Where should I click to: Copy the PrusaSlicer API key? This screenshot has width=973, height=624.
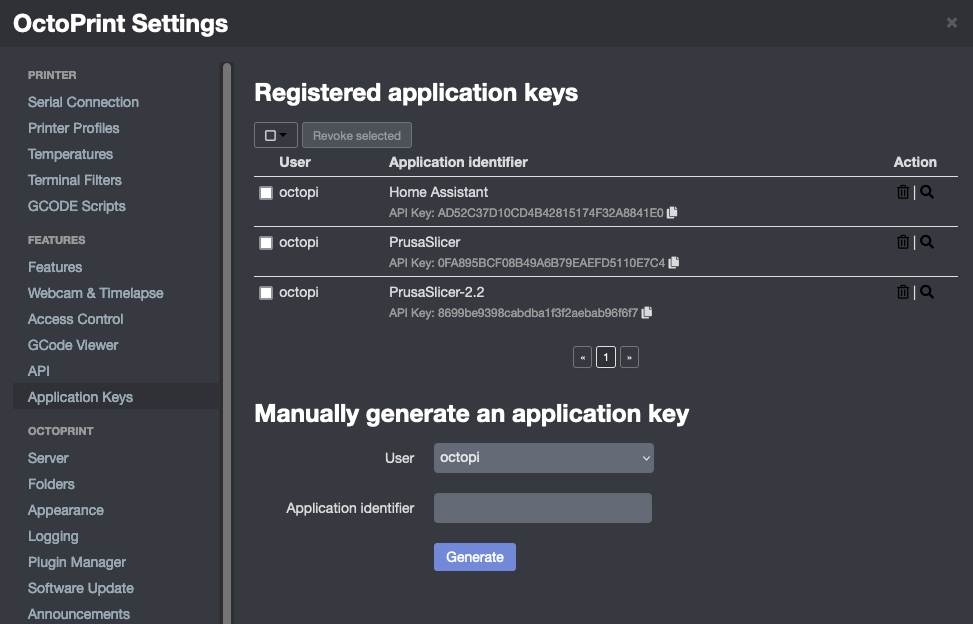pos(674,262)
